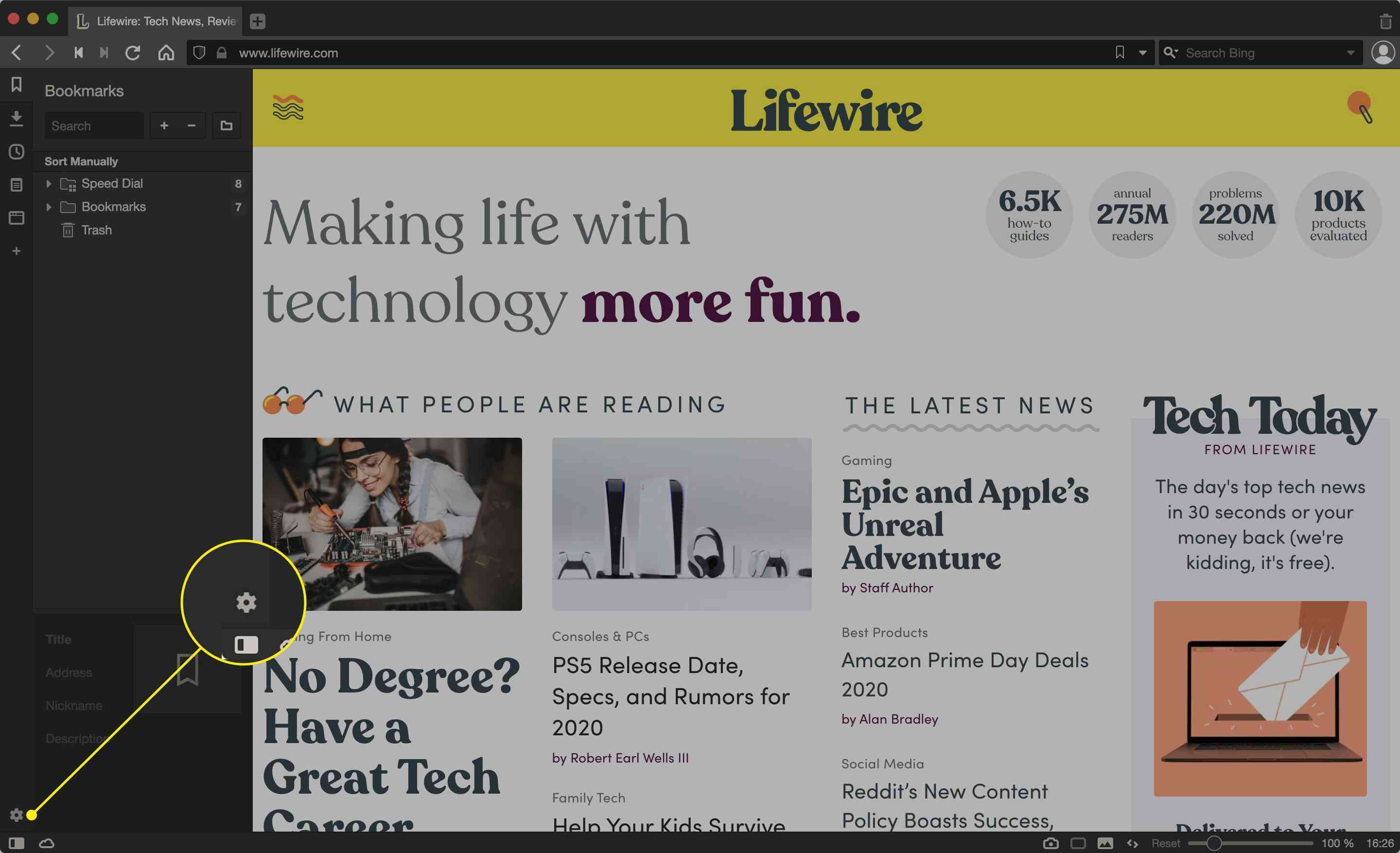Click the page zoom 100% slider reset
The height and width of the screenshot is (853, 1400).
pyautogui.click(x=1162, y=841)
